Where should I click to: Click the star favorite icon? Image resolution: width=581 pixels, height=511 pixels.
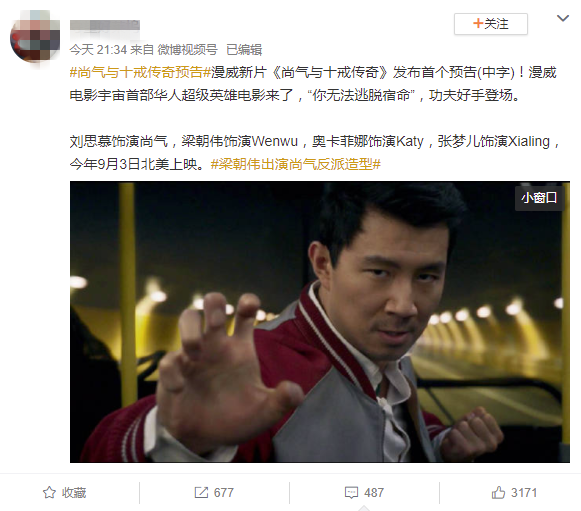click(x=49, y=492)
